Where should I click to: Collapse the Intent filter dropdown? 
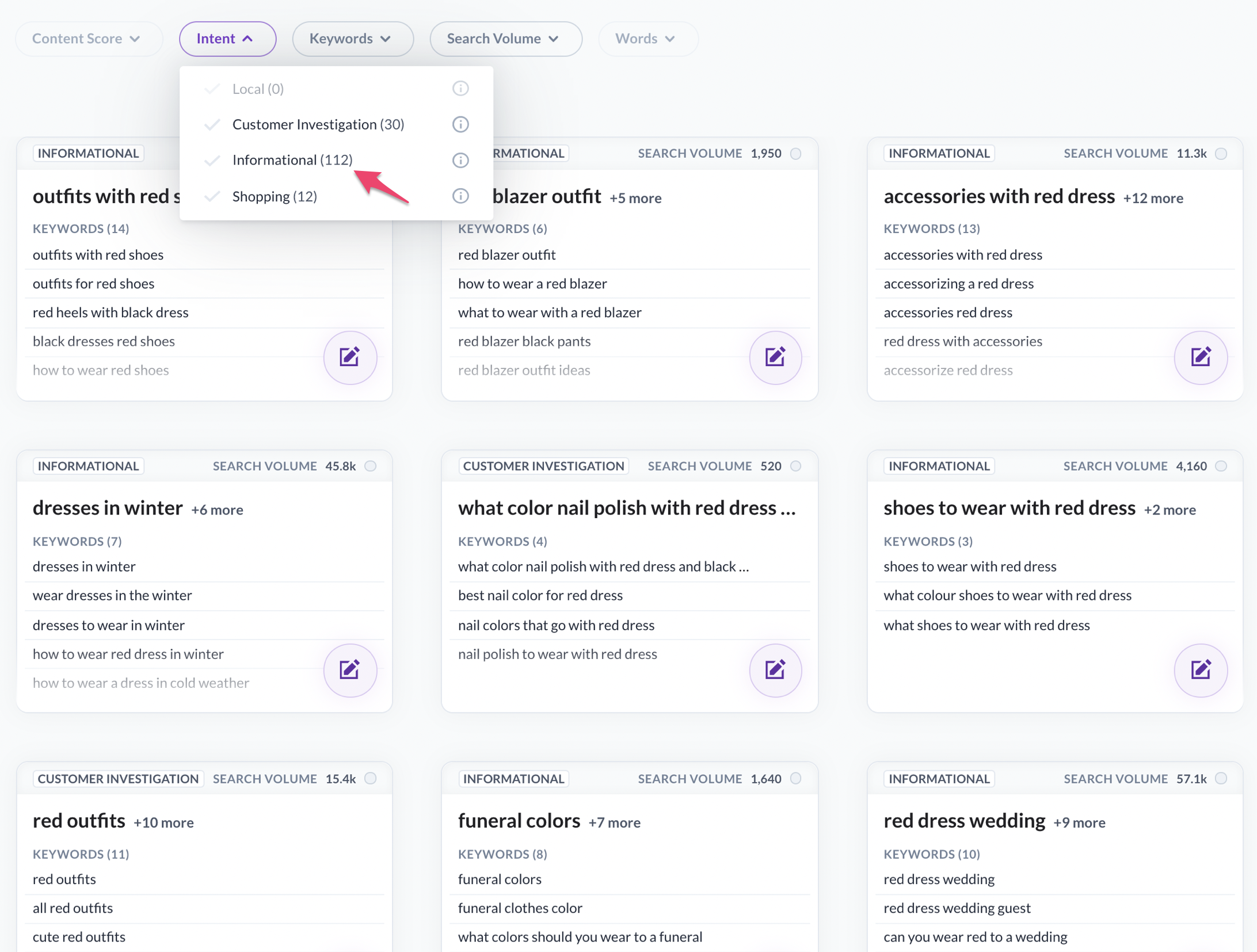click(227, 39)
